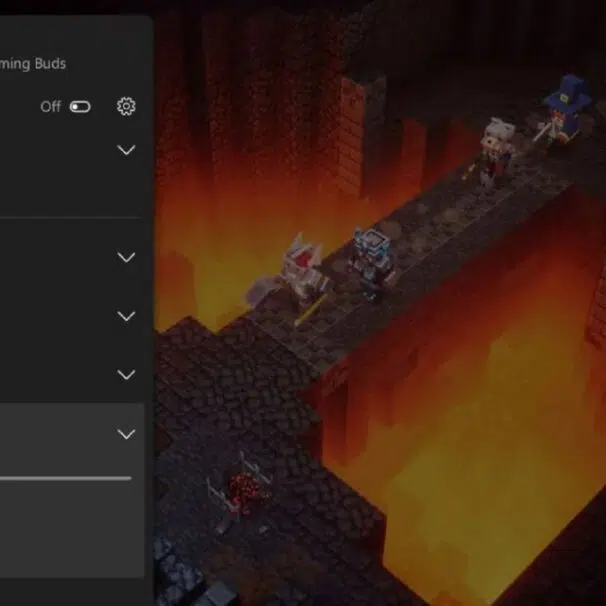Collapse the highlighted row's chevron above the slider
The width and height of the screenshot is (606, 606).
(x=126, y=434)
